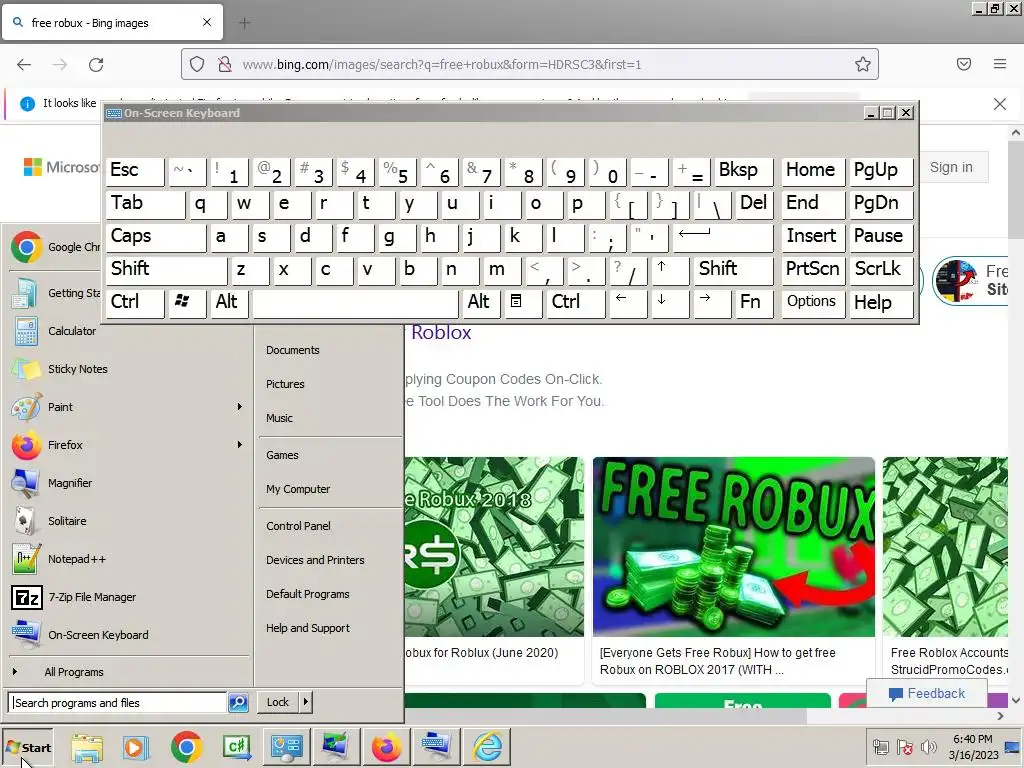
Task: Toggle left Ctrl key on On-Screen Keyboard
Action: coord(135,302)
